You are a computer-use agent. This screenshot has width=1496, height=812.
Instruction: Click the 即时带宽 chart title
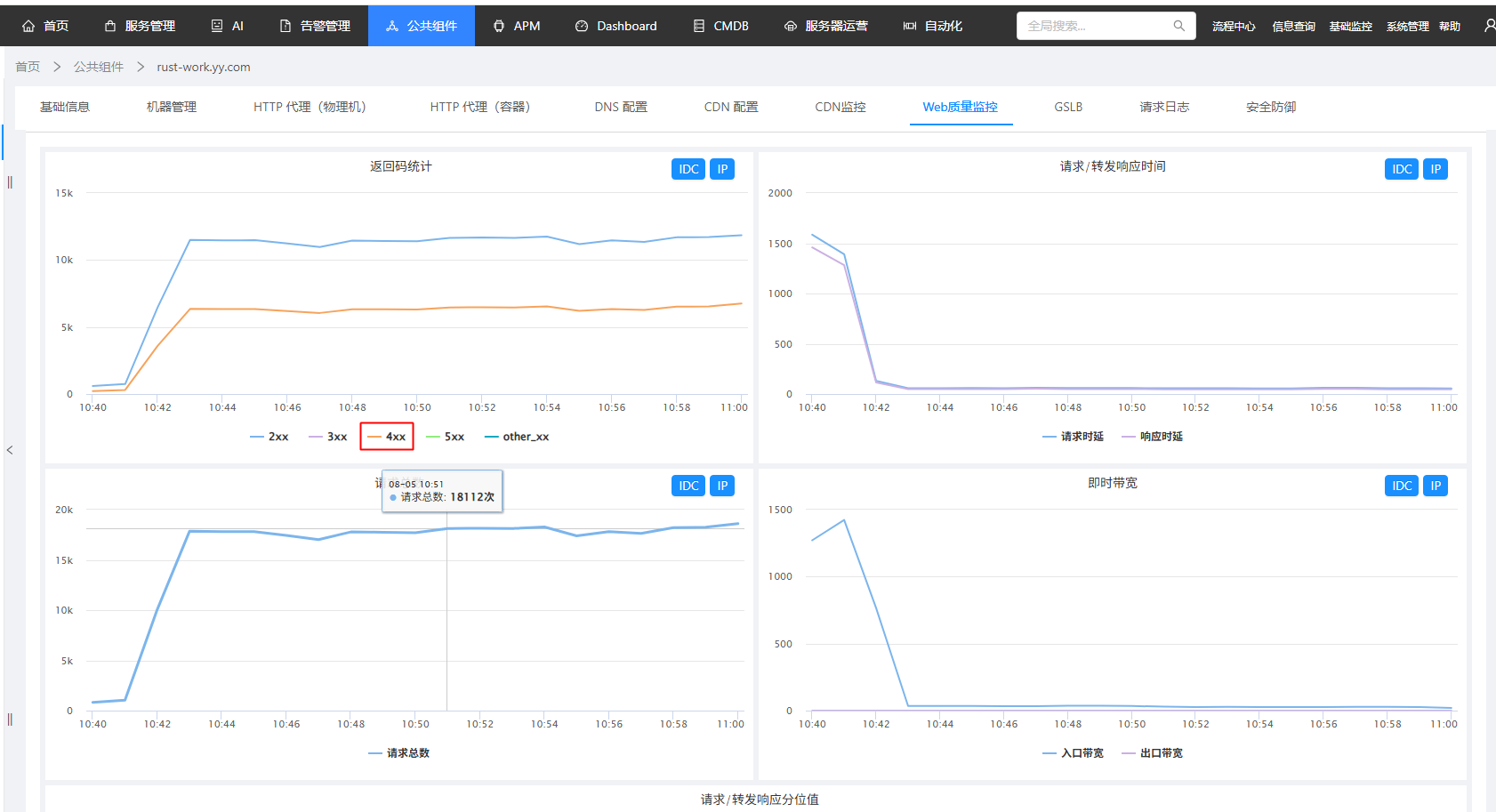coord(1113,483)
